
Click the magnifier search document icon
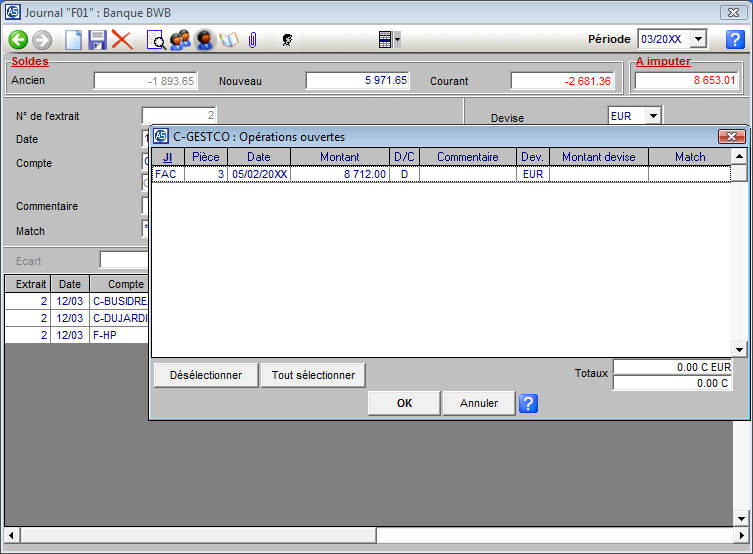tap(156, 40)
